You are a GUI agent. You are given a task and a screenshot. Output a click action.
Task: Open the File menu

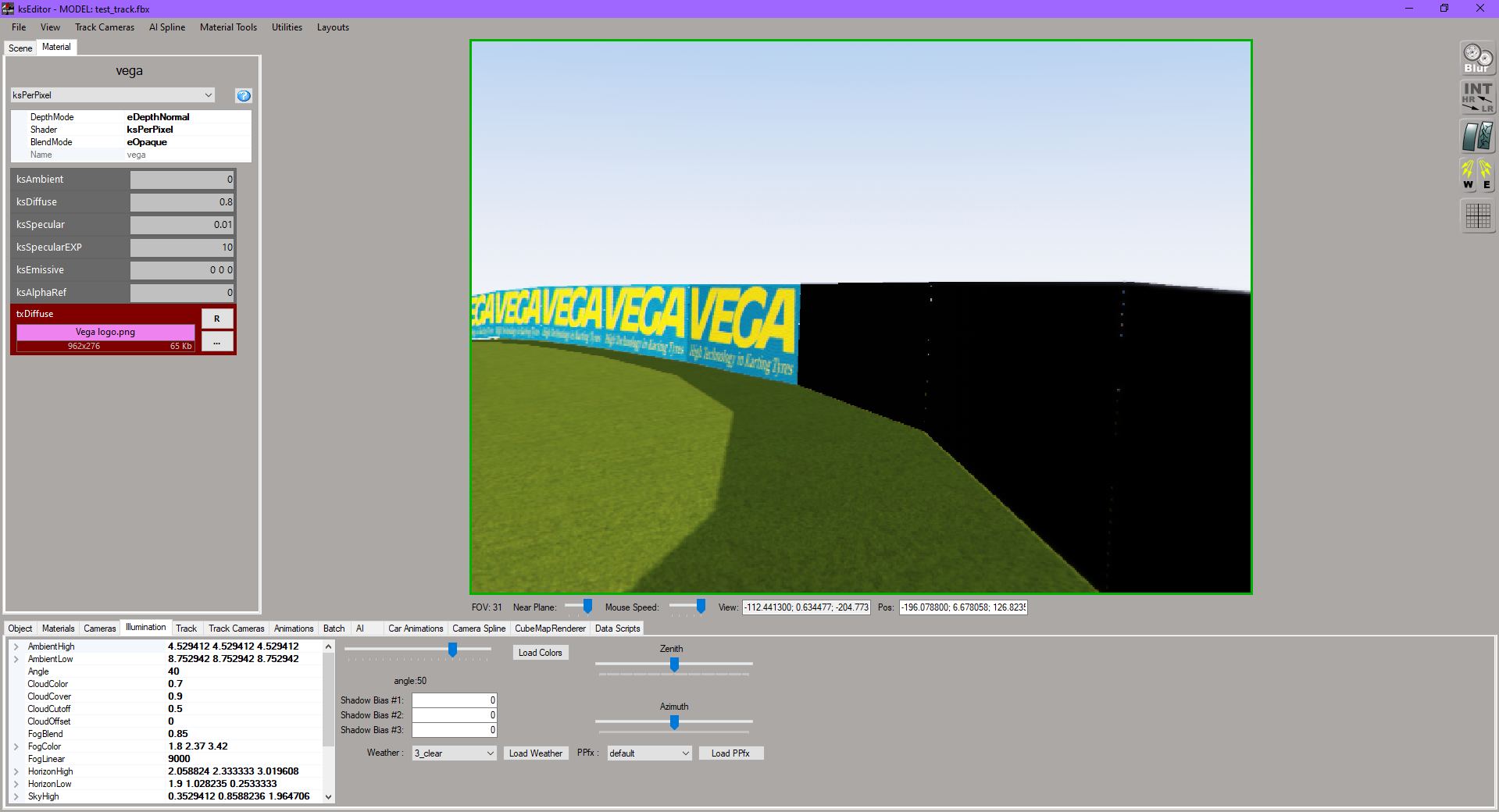[19, 27]
